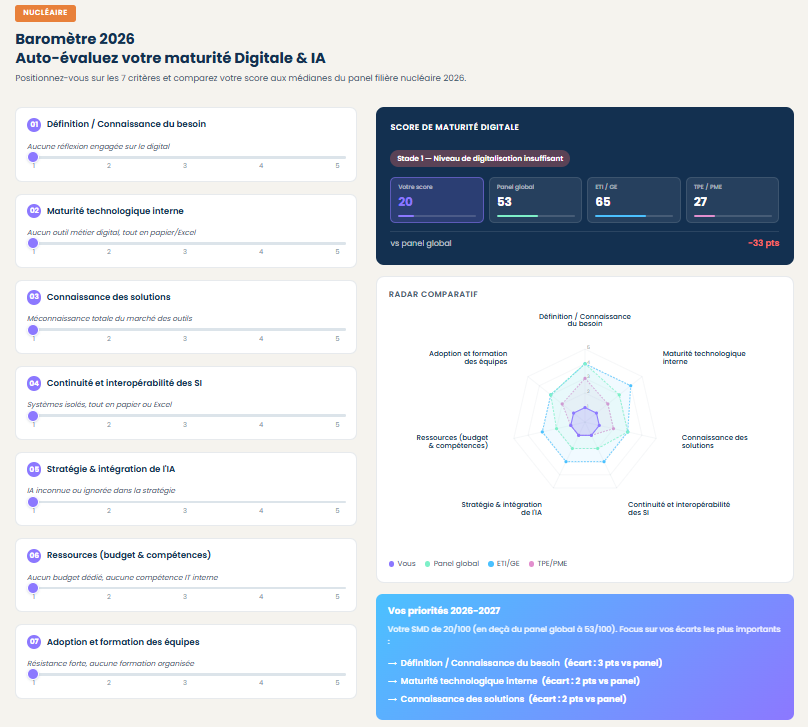Click the text Méconnaissance totale du marché des outils
The height and width of the screenshot is (727, 808).
(x=110, y=318)
